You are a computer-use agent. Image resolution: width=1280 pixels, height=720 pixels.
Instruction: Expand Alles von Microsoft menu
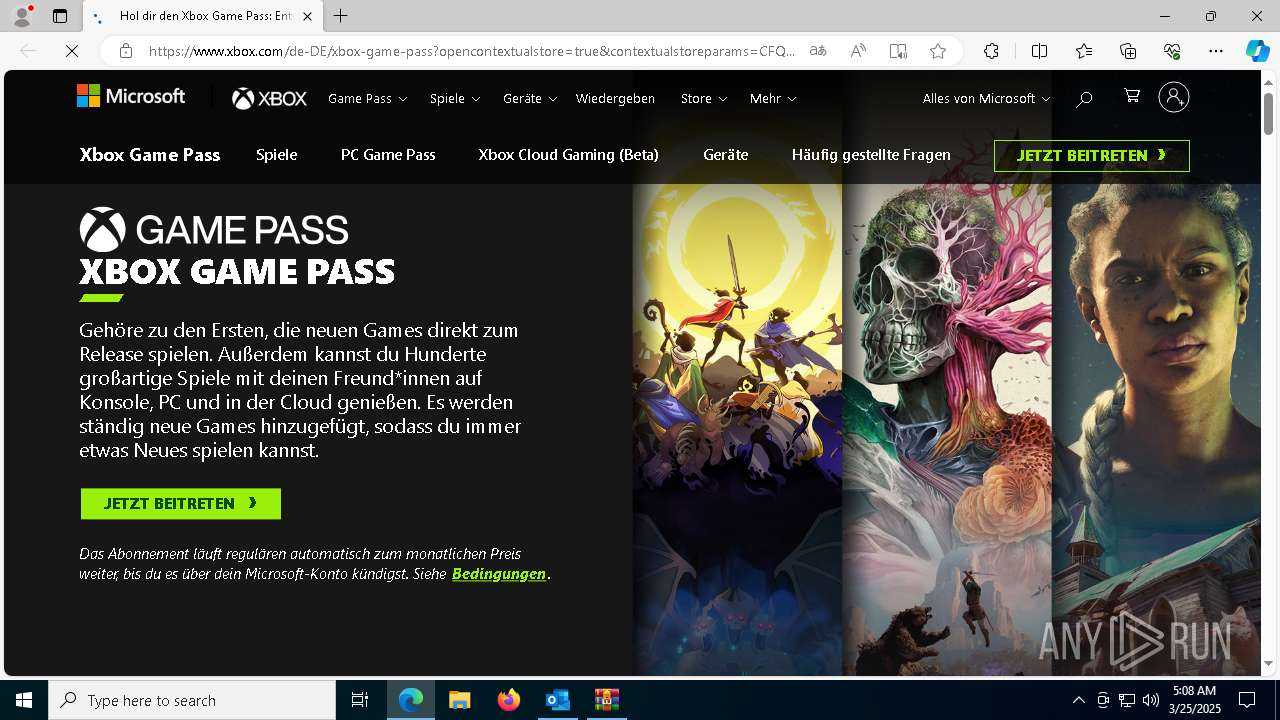click(x=986, y=98)
